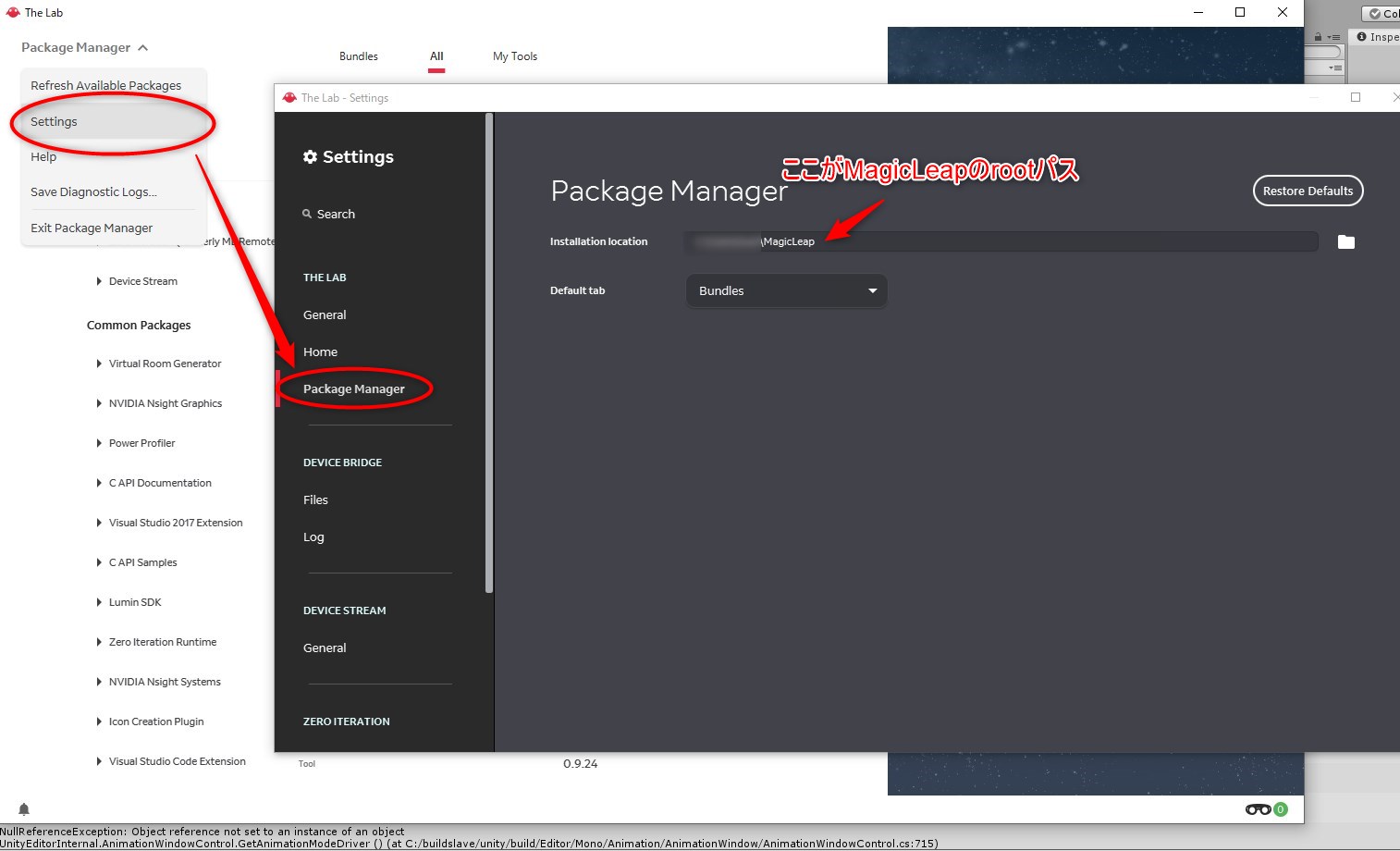Click the ZERO ITERATION section header
This screenshot has width=1400, height=851.
(x=347, y=721)
